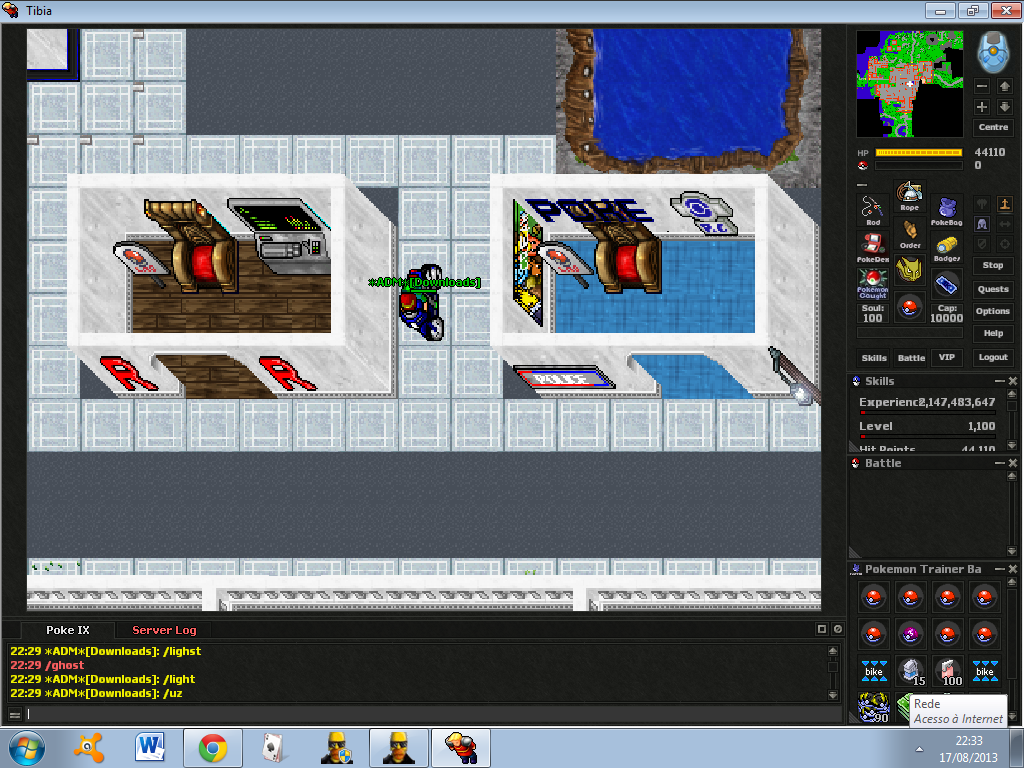Show hidden tray icons arrow
The width and height of the screenshot is (1024, 768).
(x=919, y=749)
